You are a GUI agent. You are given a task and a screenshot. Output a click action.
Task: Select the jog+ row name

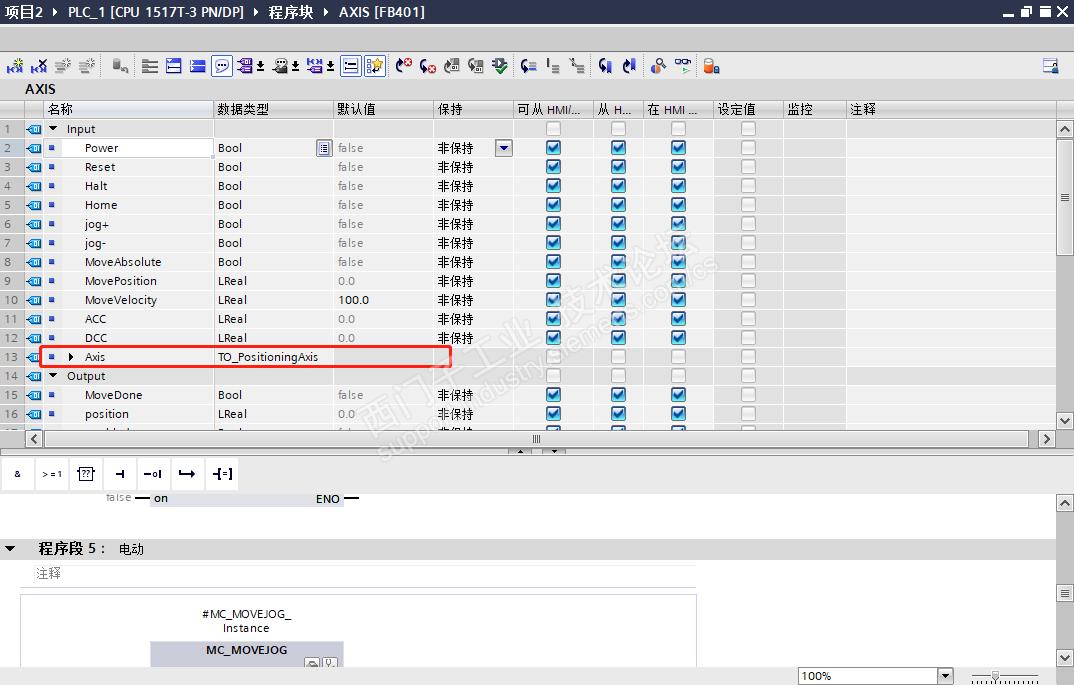point(97,224)
